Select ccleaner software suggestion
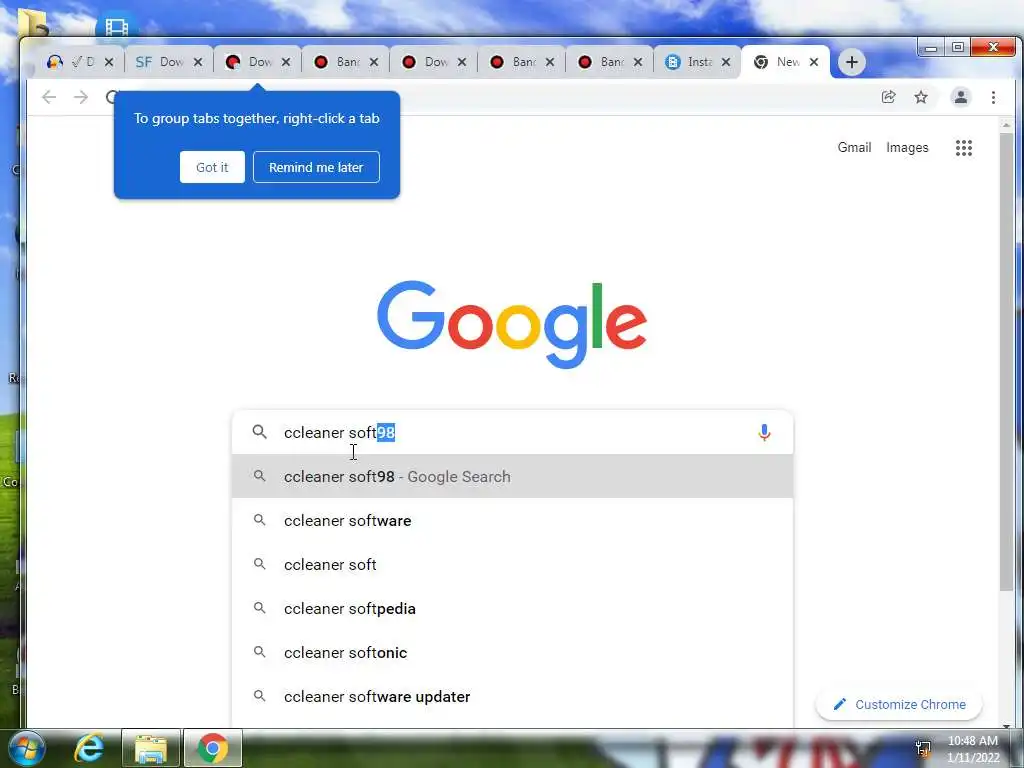 point(513,520)
